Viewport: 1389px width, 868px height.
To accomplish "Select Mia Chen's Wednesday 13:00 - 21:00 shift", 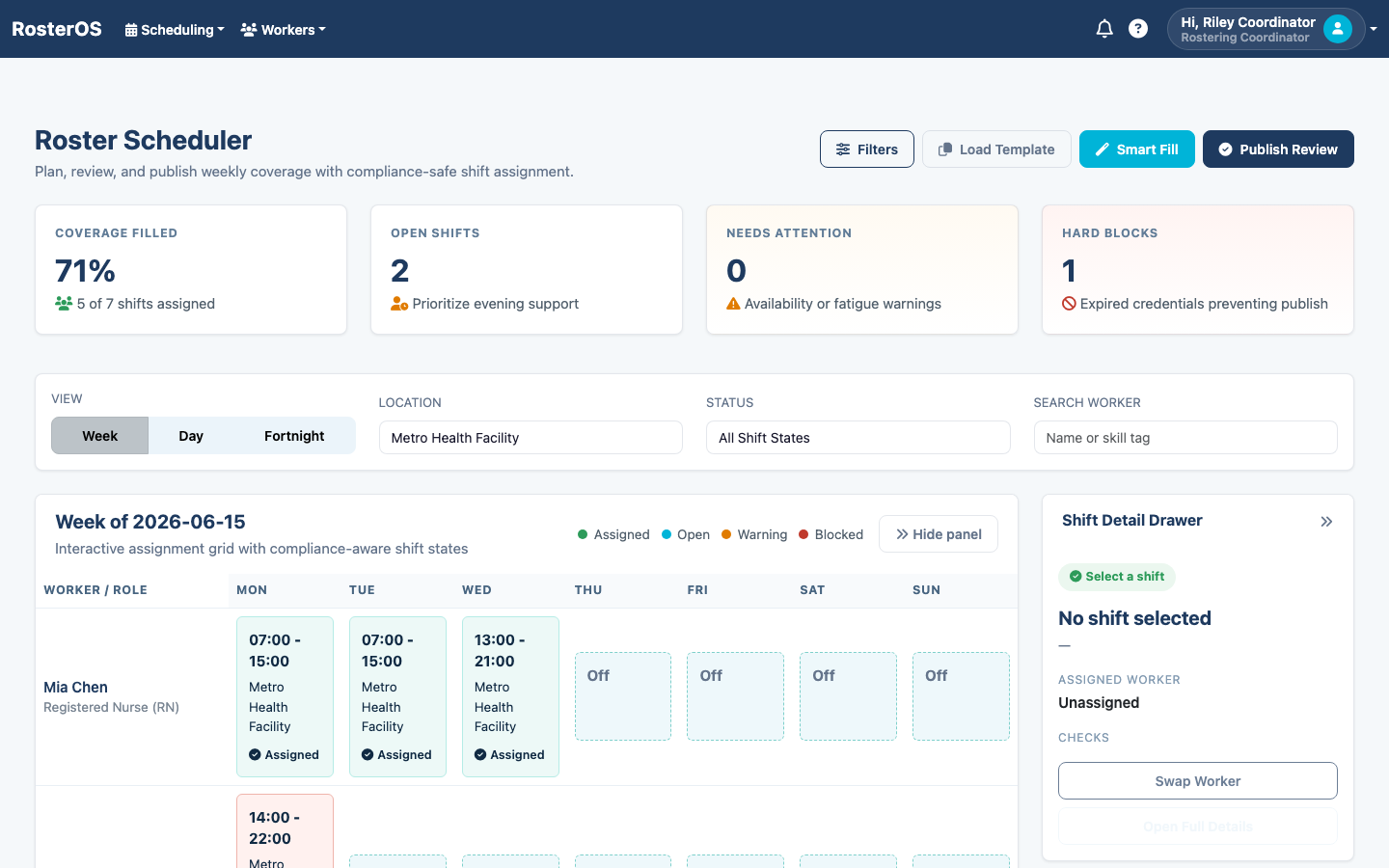I will 510,696.
